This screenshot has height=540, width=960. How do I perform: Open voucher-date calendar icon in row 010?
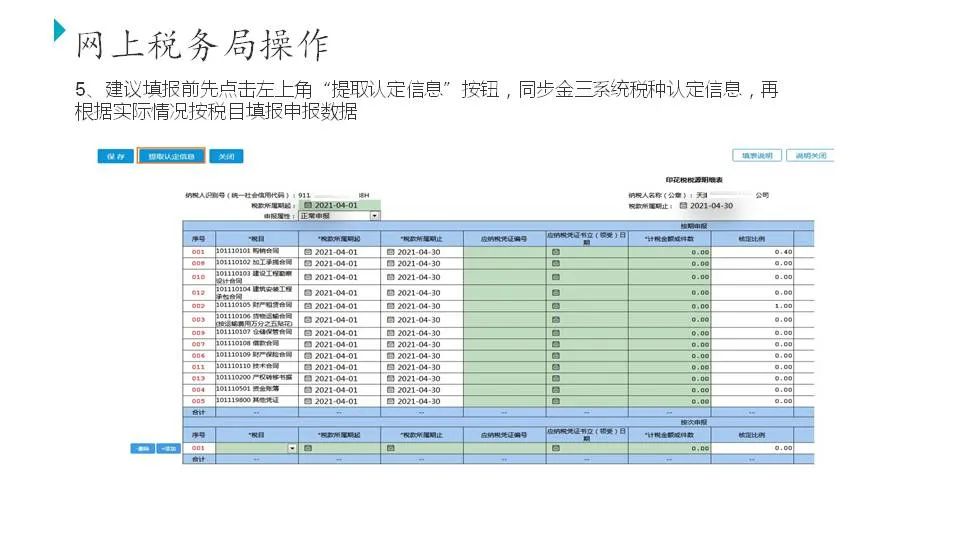point(556,277)
